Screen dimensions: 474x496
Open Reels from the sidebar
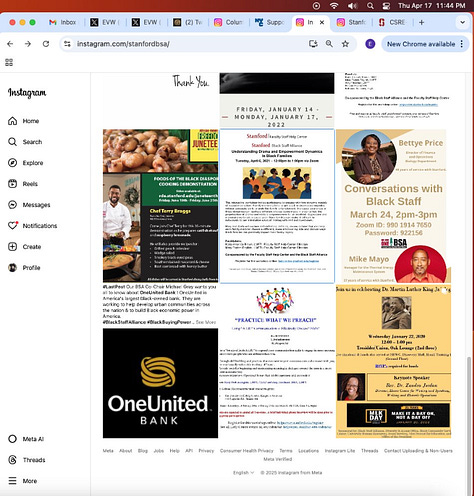coord(23,184)
